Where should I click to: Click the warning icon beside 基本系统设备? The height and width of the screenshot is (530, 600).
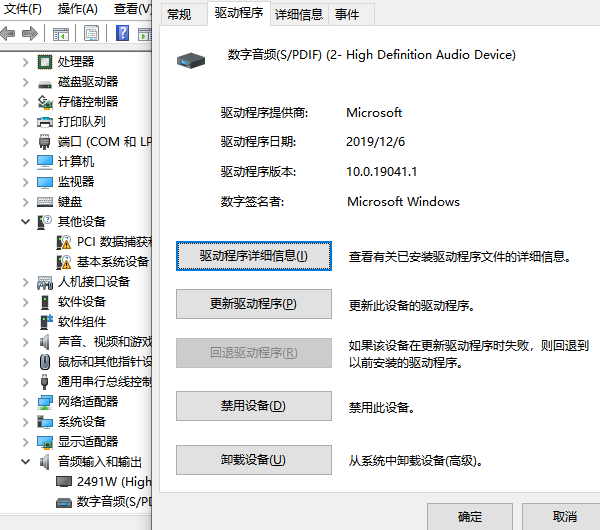coord(64,262)
